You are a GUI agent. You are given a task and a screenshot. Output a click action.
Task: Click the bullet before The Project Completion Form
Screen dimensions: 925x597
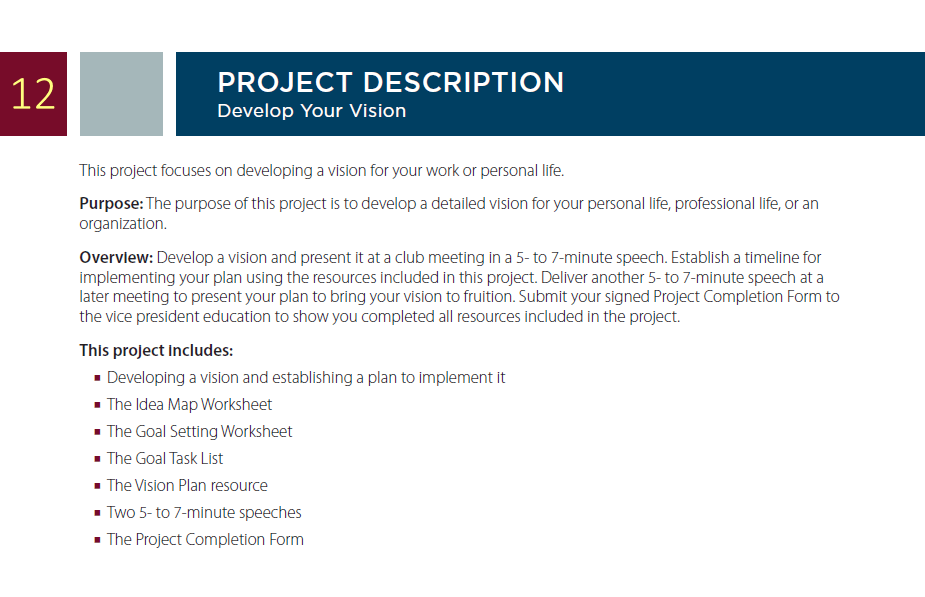(x=97, y=540)
